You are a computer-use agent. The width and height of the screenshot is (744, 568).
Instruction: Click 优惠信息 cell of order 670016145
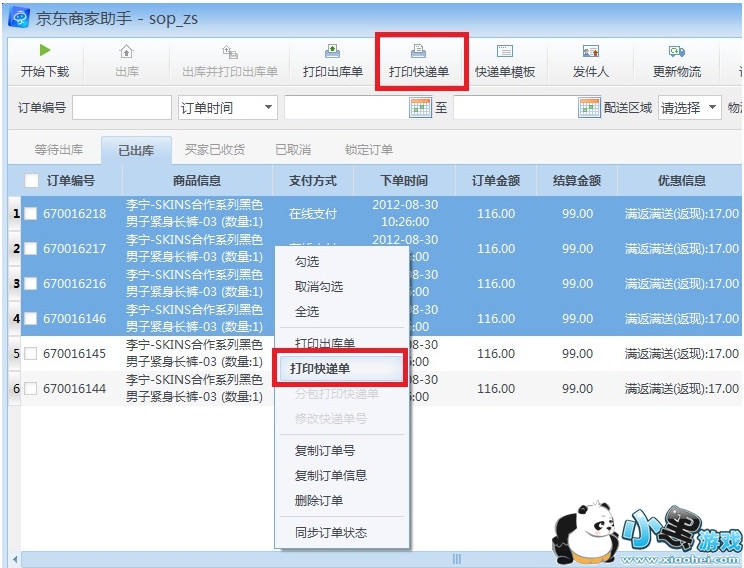681,354
